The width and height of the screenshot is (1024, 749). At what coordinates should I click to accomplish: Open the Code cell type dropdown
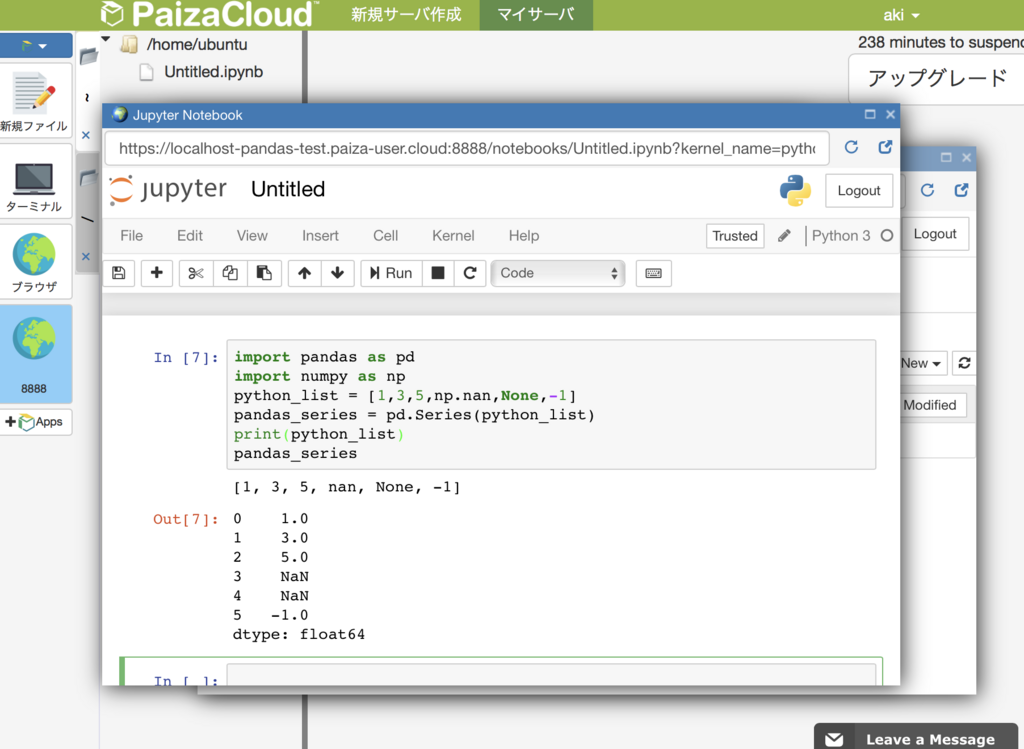(x=558, y=273)
